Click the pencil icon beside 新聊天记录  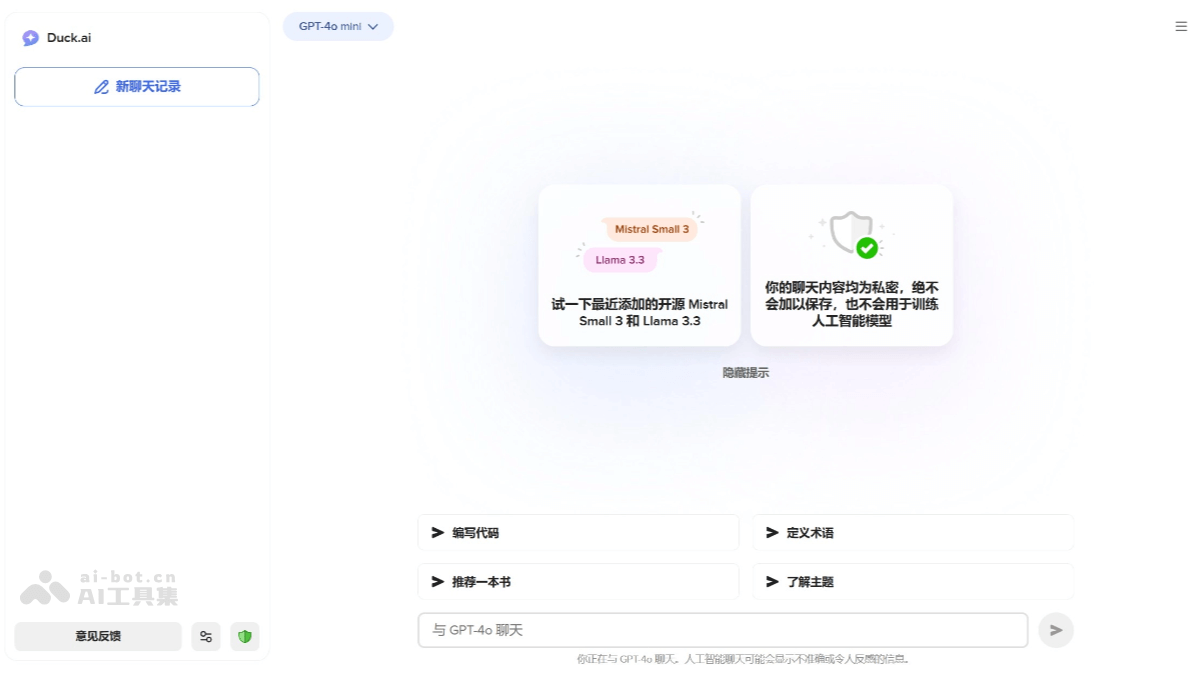pyautogui.click(x=101, y=87)
